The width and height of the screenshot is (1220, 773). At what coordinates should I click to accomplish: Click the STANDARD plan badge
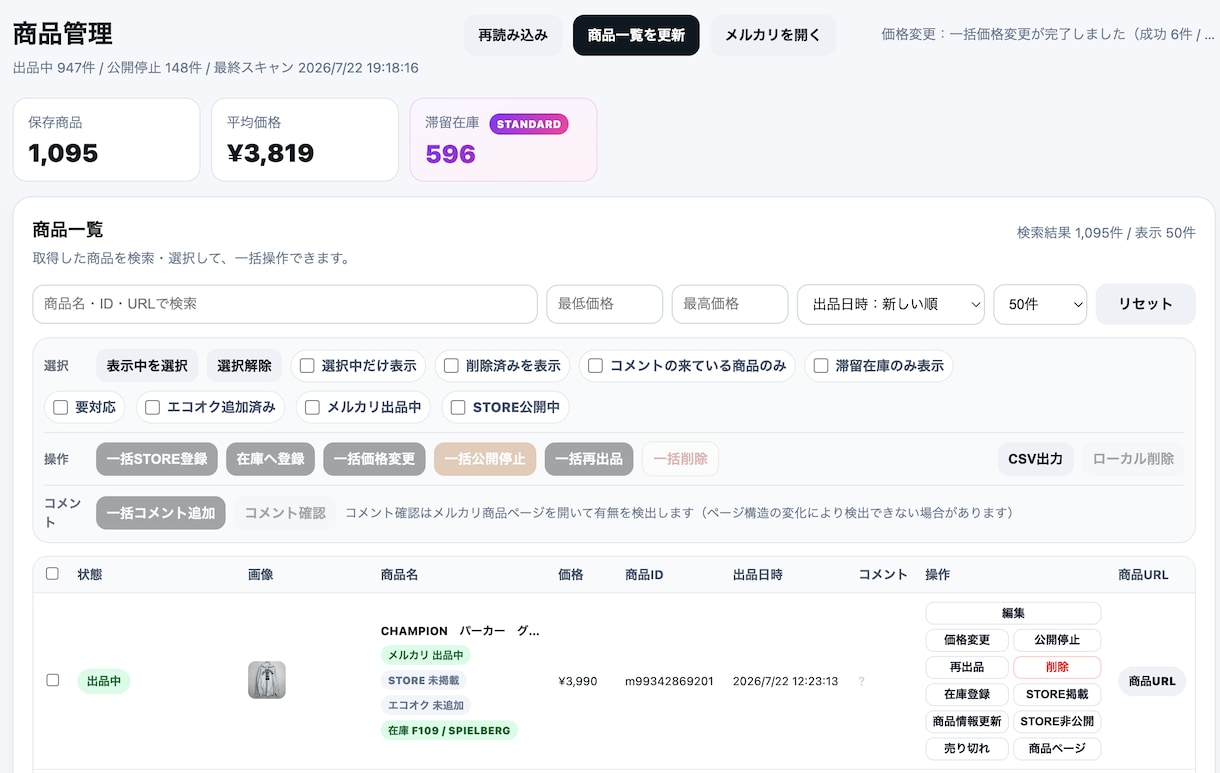click(529, 124)
